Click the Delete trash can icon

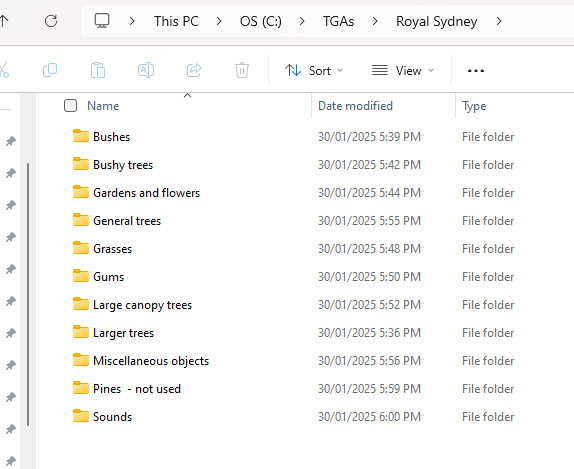click(242, 70)
